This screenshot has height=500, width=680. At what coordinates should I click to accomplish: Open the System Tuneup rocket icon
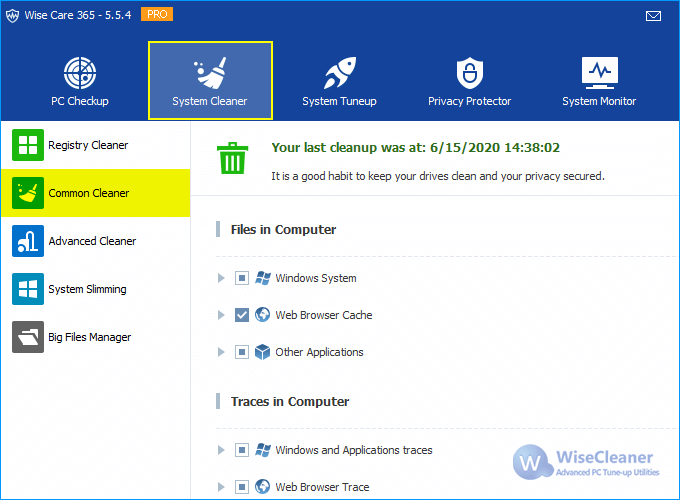coord(340,72)
